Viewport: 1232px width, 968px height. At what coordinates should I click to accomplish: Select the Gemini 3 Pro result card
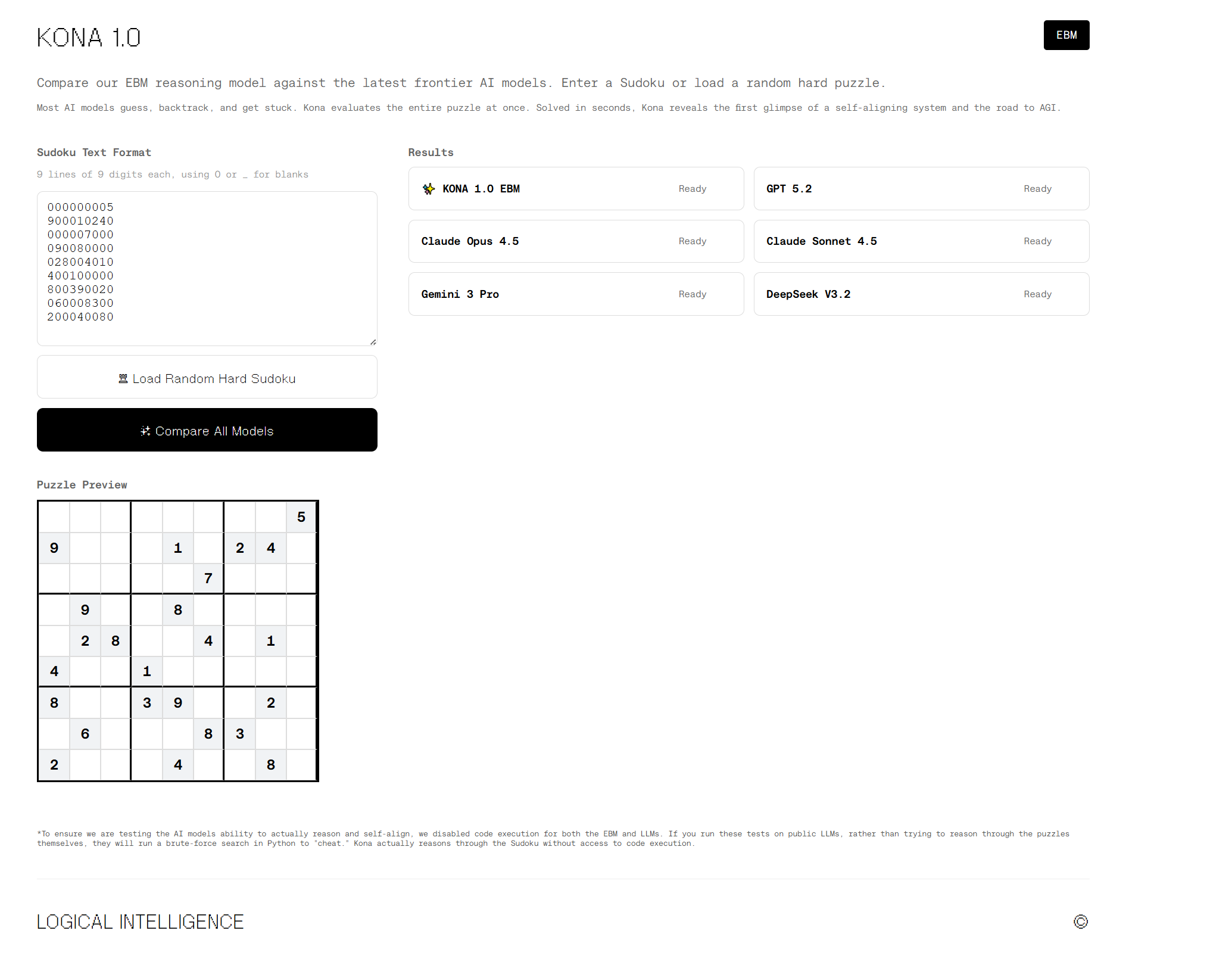click(x=575, y=294)
